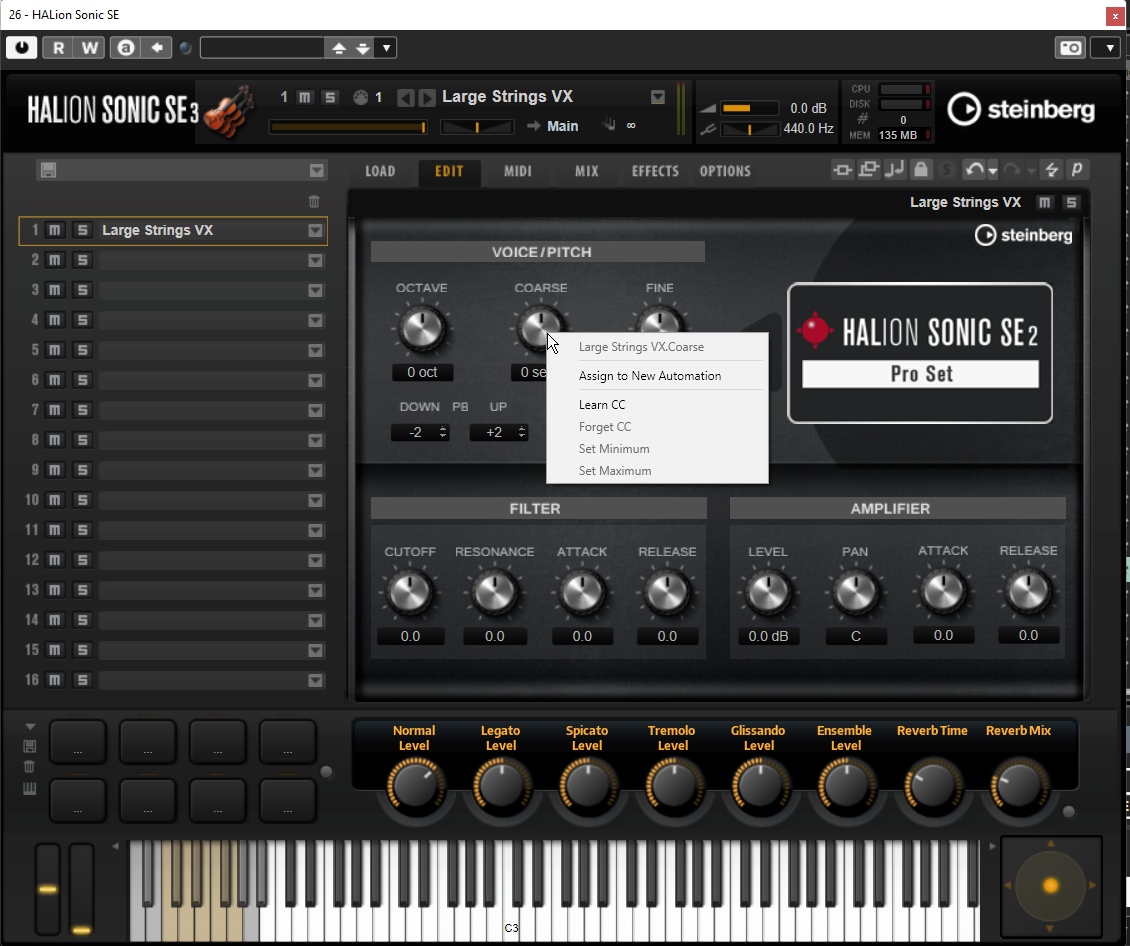
Task: Take a snapshot with the camera icon
Action: tap(1070, 48)
